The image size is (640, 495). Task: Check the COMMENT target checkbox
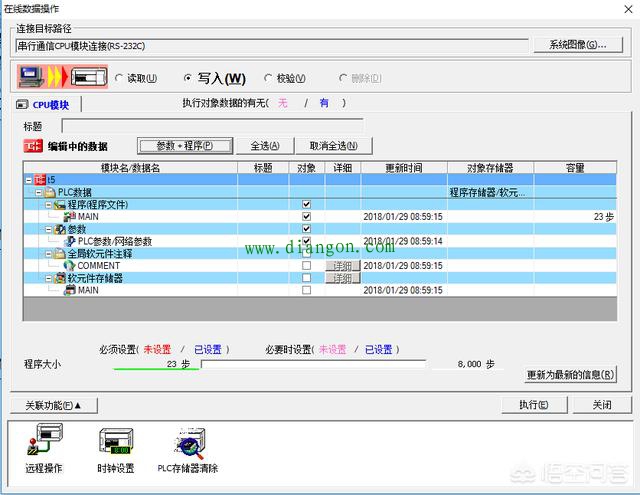(306, 265)
